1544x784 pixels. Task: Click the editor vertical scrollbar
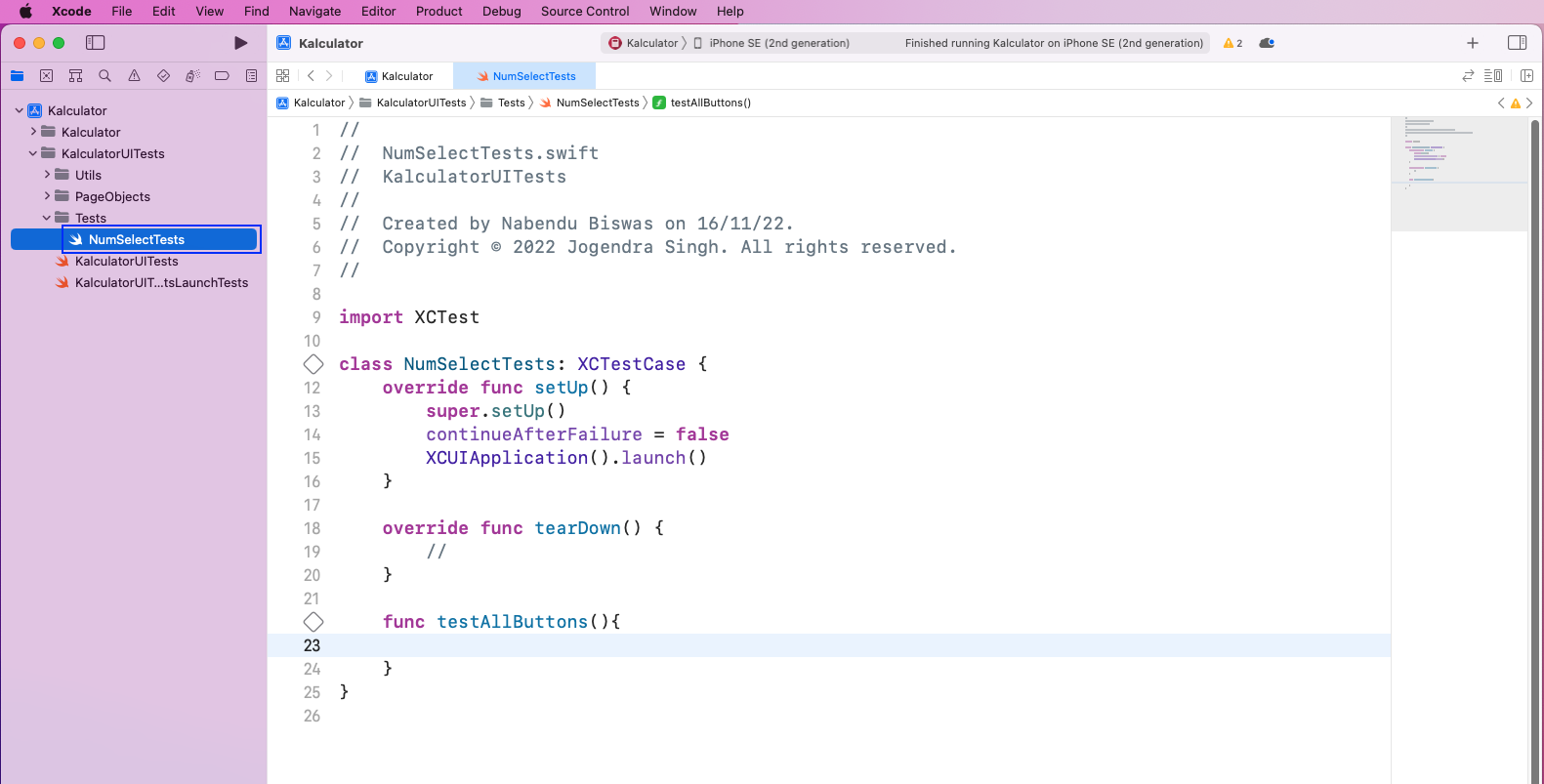pyautogui.click(x=1535, y=449)
